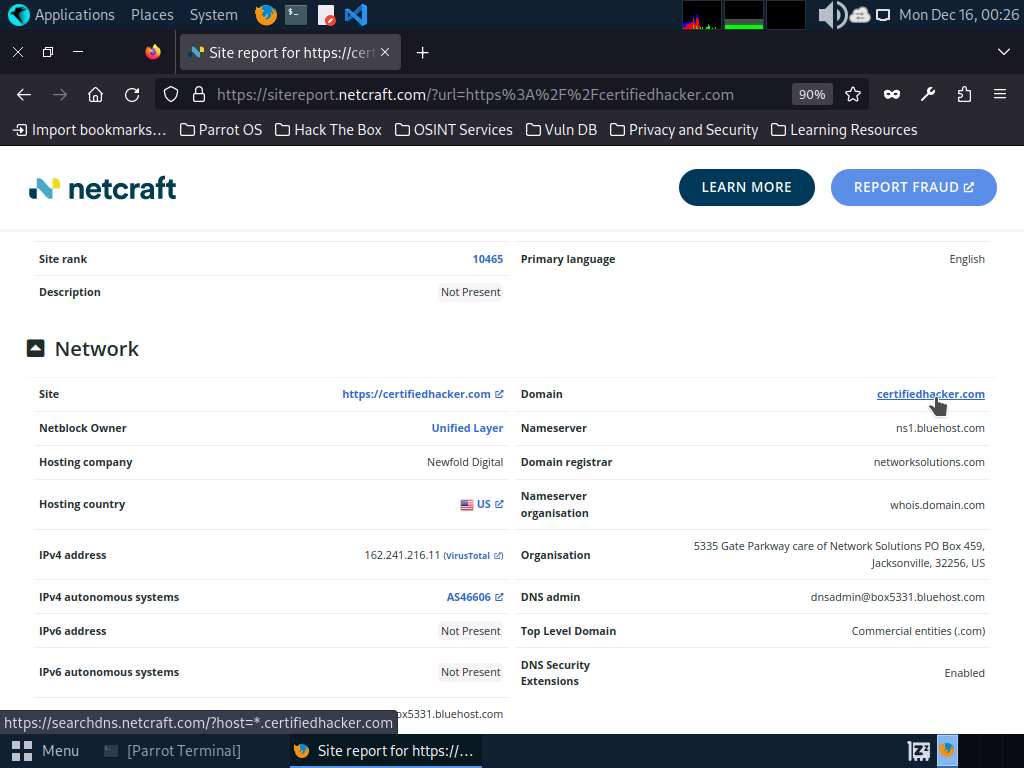Click the REPORT FRAUD button

pyautogui.click(x=913, y=187)
